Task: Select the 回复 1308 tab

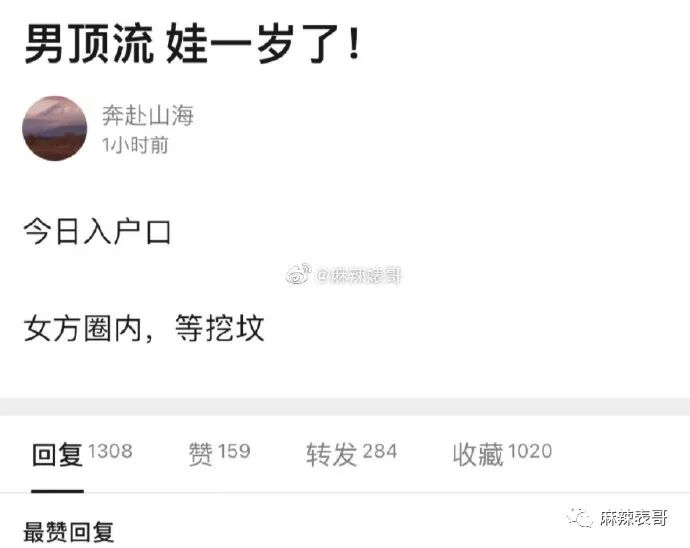Action: coord(82,454)
